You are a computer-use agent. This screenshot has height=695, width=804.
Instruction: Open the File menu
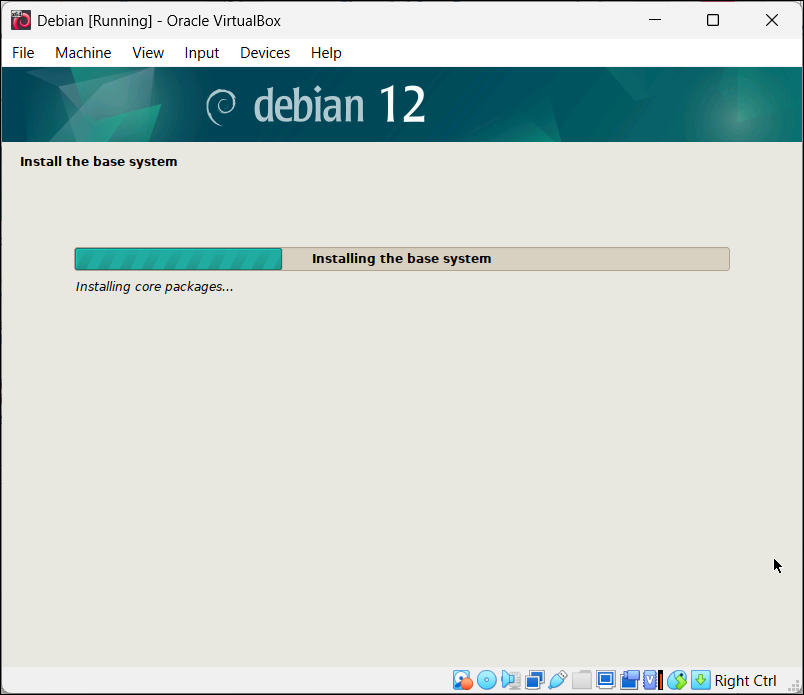[x=23, y=53]
